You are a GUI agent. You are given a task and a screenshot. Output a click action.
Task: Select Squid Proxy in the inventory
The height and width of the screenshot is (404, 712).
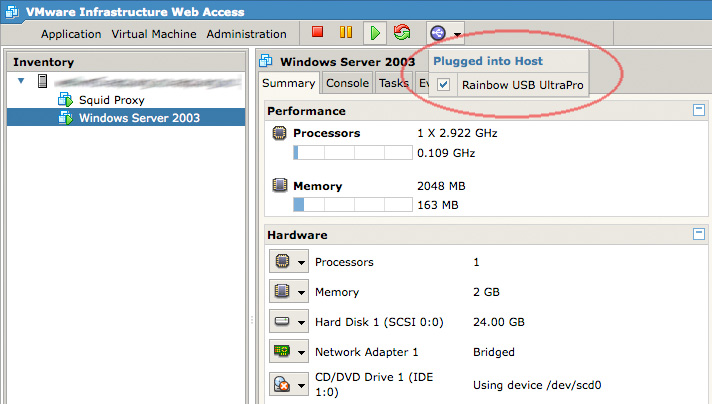coord(112,100)
